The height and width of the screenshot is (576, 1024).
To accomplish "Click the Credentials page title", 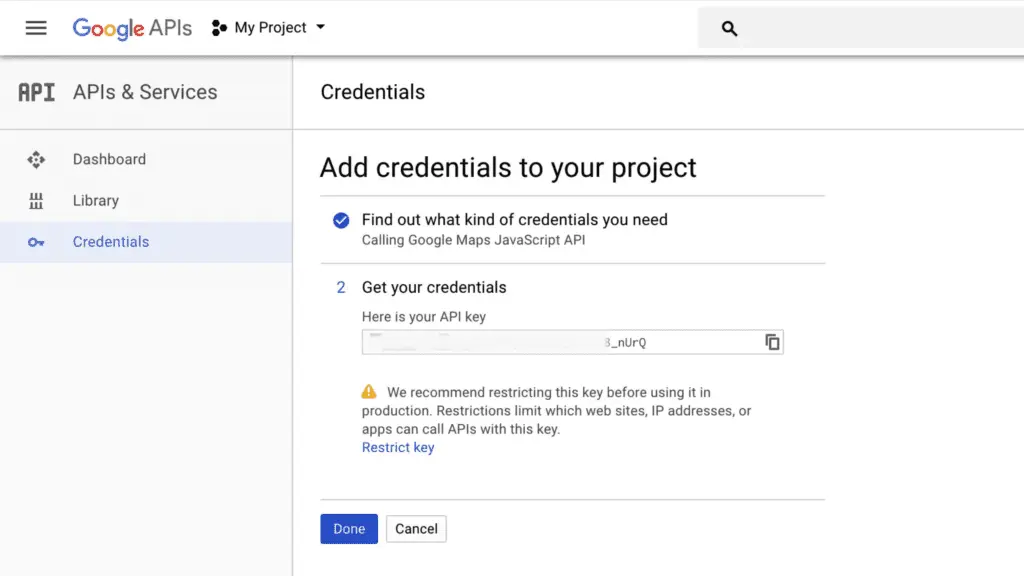I will pyautogui.click(x=373, y=92).
